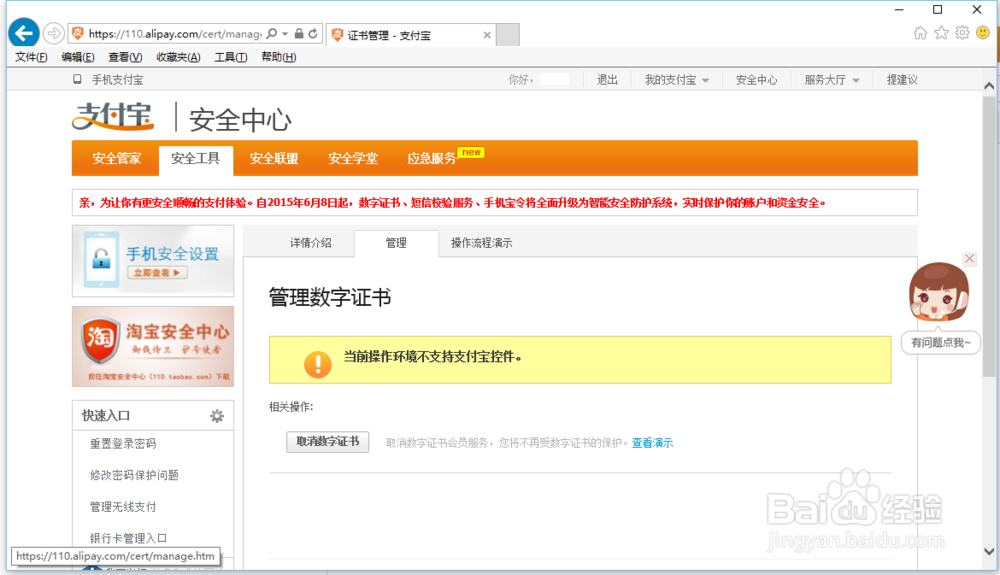Open the 安全中心 top link
This screenshot has width=1000, height=575.
click(756, 80)
